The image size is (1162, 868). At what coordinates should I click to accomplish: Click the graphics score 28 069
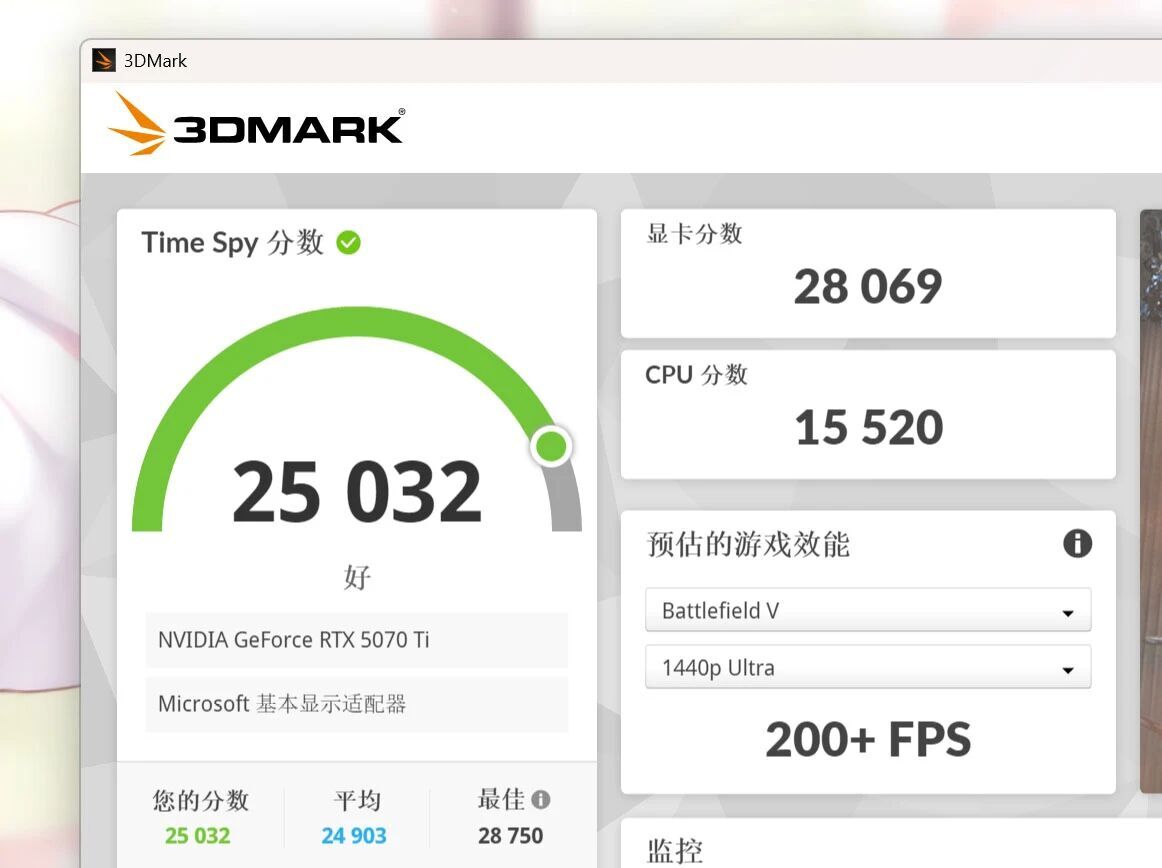pos(868,286)
